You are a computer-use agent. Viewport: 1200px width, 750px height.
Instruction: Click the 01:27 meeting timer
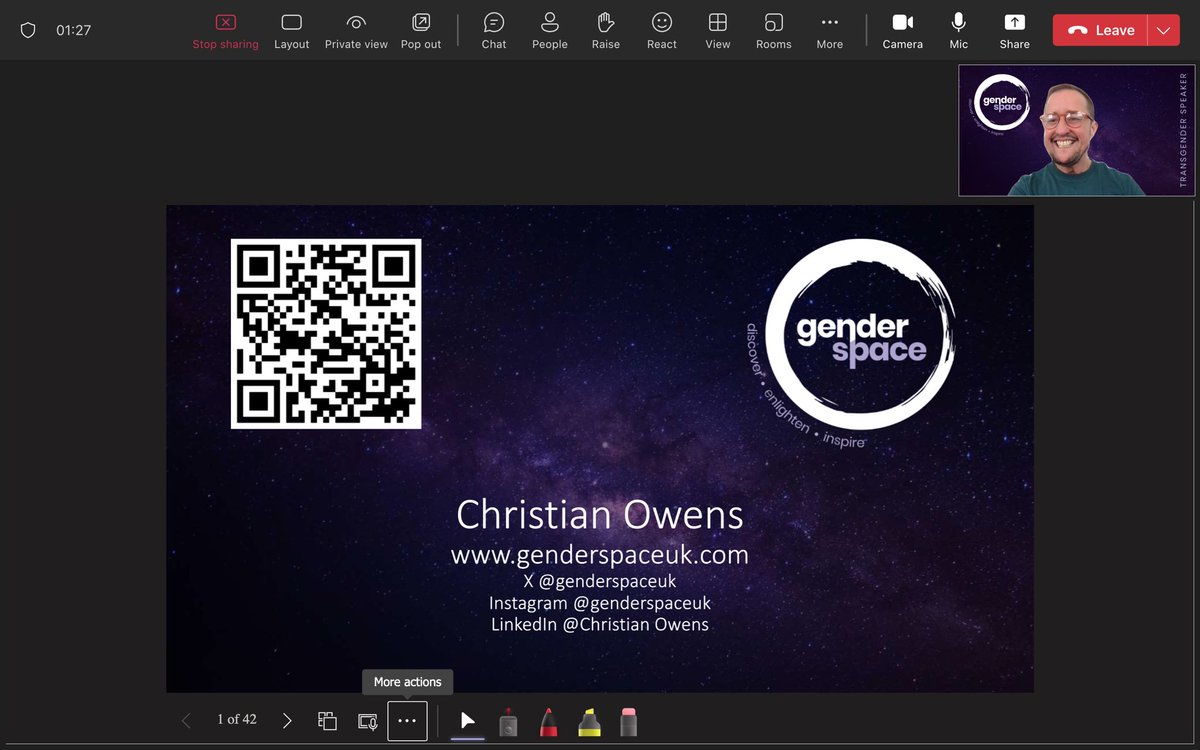74,30
